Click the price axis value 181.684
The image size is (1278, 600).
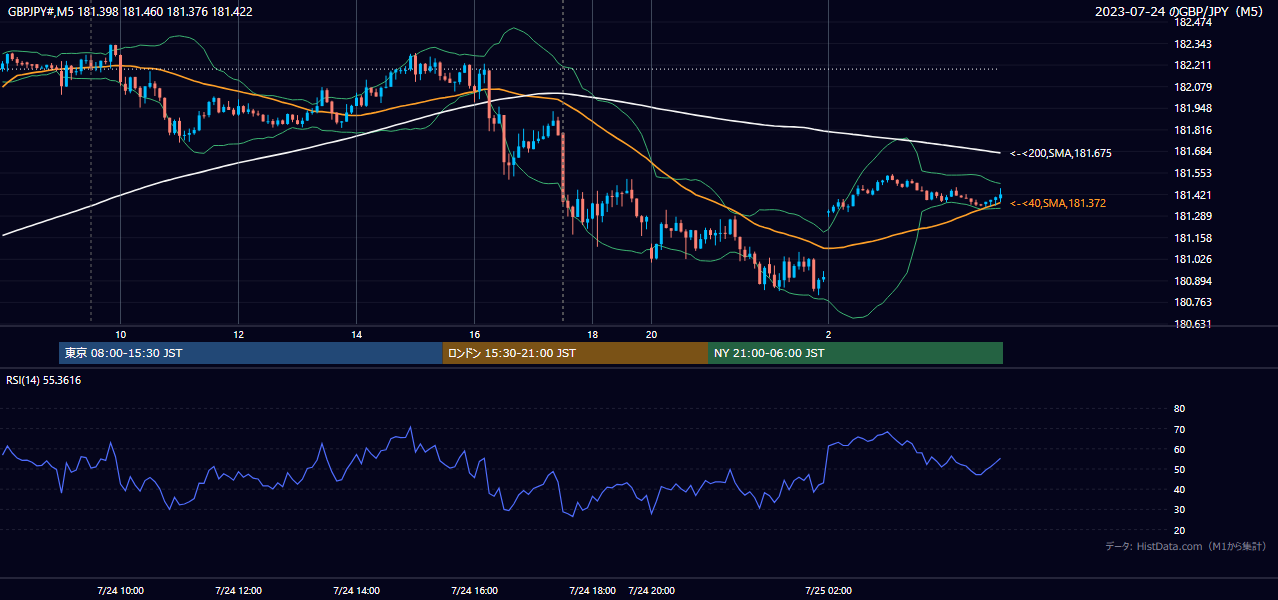coord(1192,151)
